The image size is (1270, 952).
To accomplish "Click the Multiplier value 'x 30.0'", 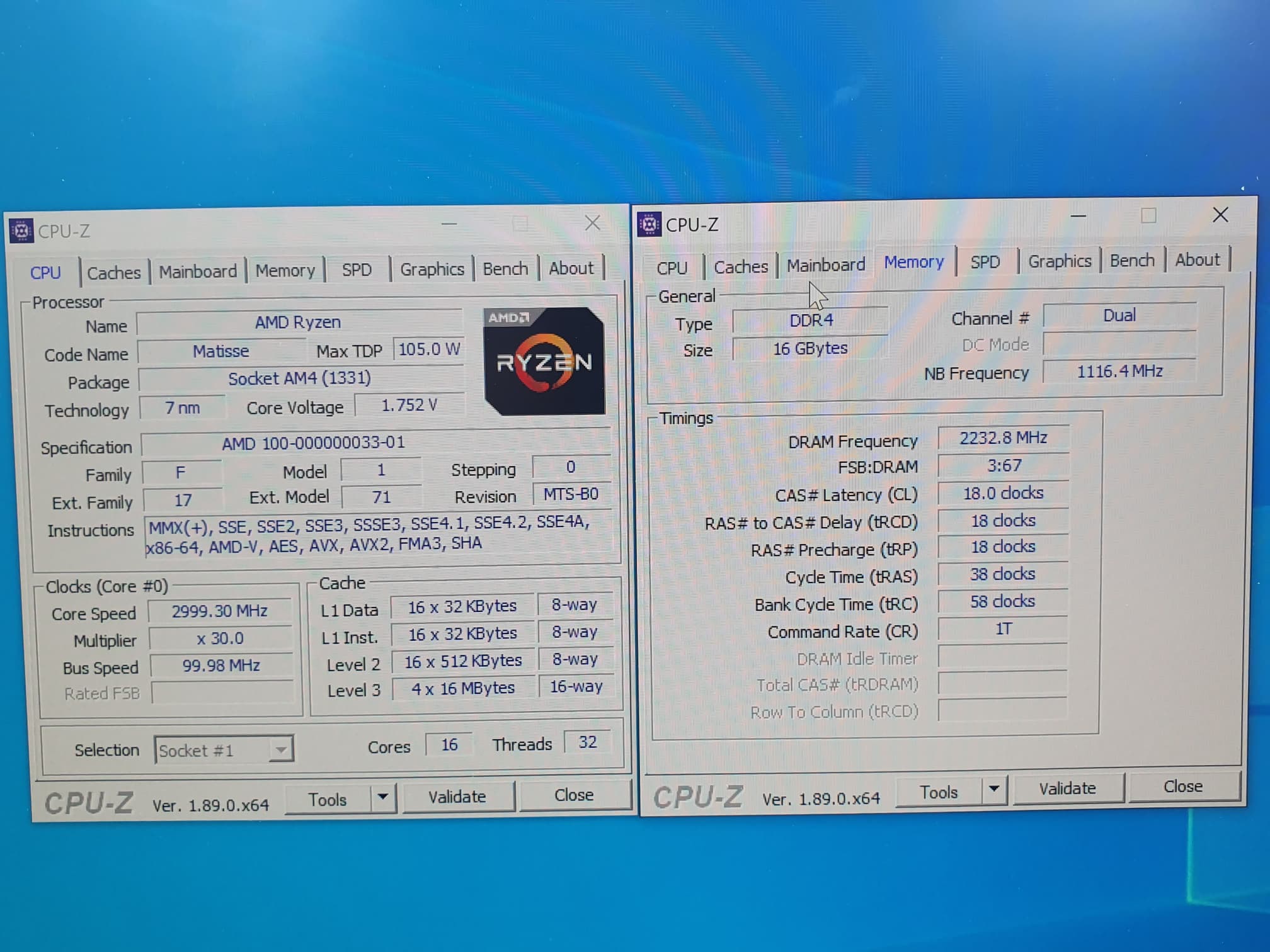I will click(x=220, y=638).
